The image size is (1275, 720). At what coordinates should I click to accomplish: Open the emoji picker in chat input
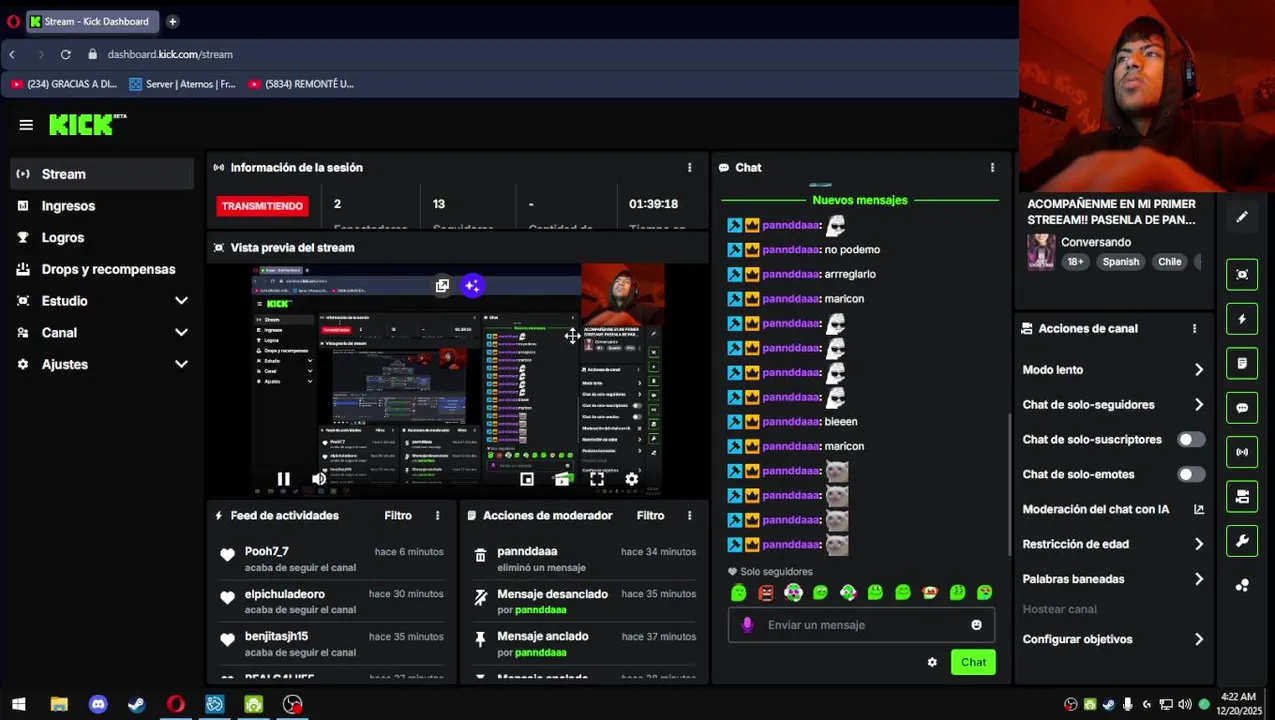pyautogui.click(x=976, y=625)
